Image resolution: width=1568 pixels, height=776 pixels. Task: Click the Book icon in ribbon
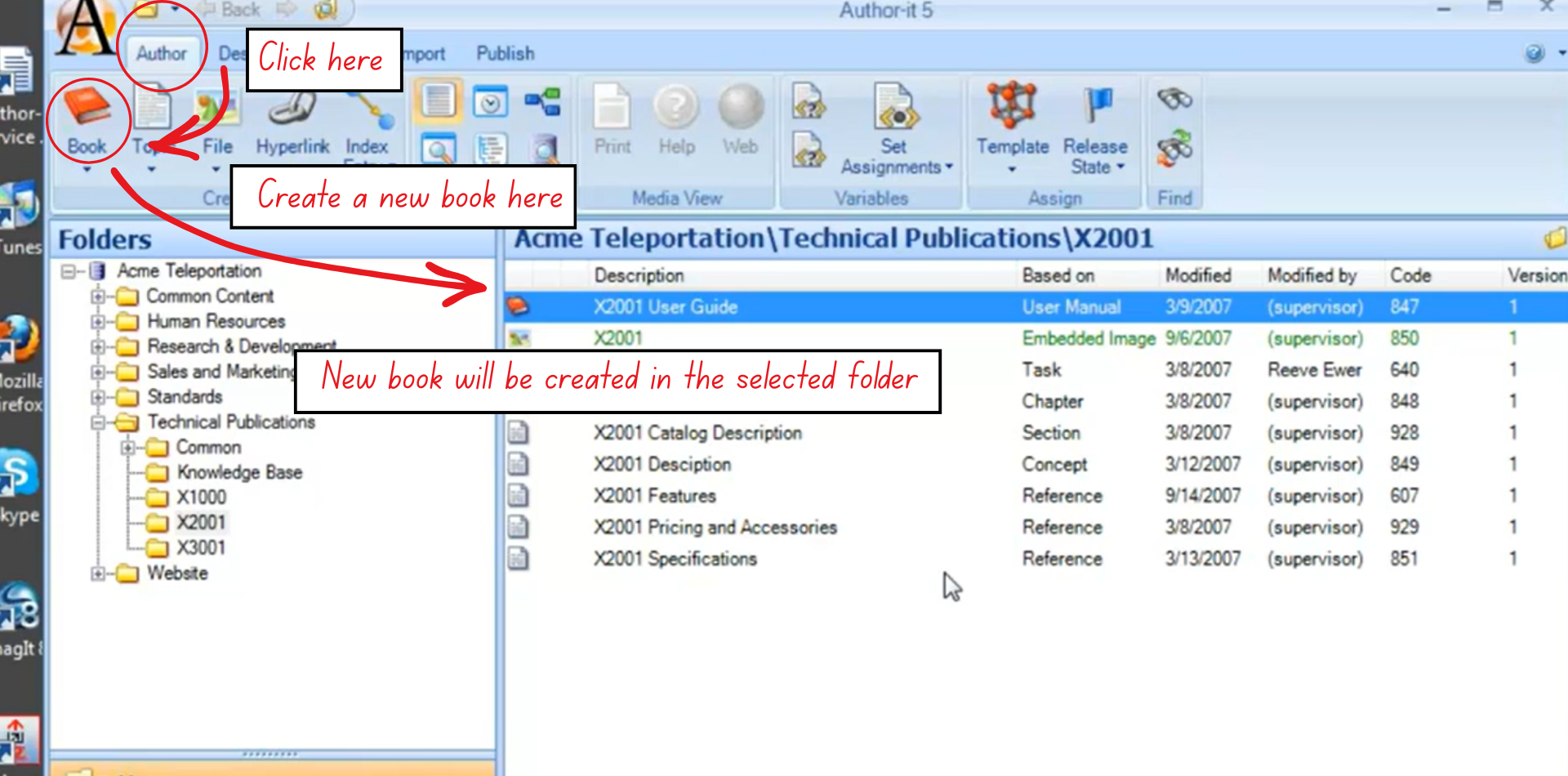click(87, 110)
